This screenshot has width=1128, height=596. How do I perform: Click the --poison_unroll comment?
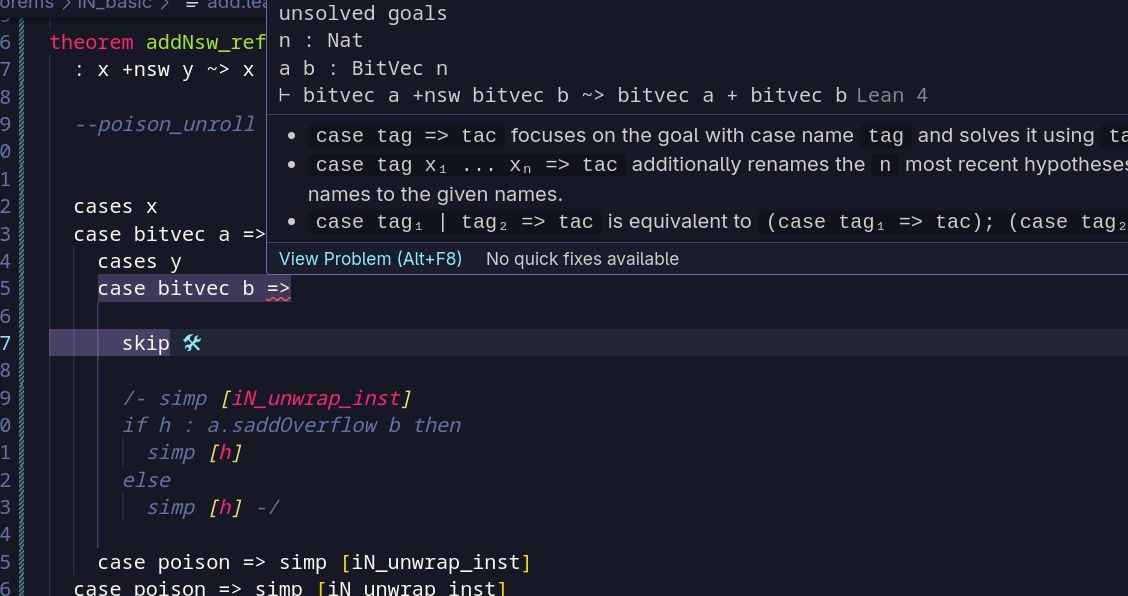point(165,125)
